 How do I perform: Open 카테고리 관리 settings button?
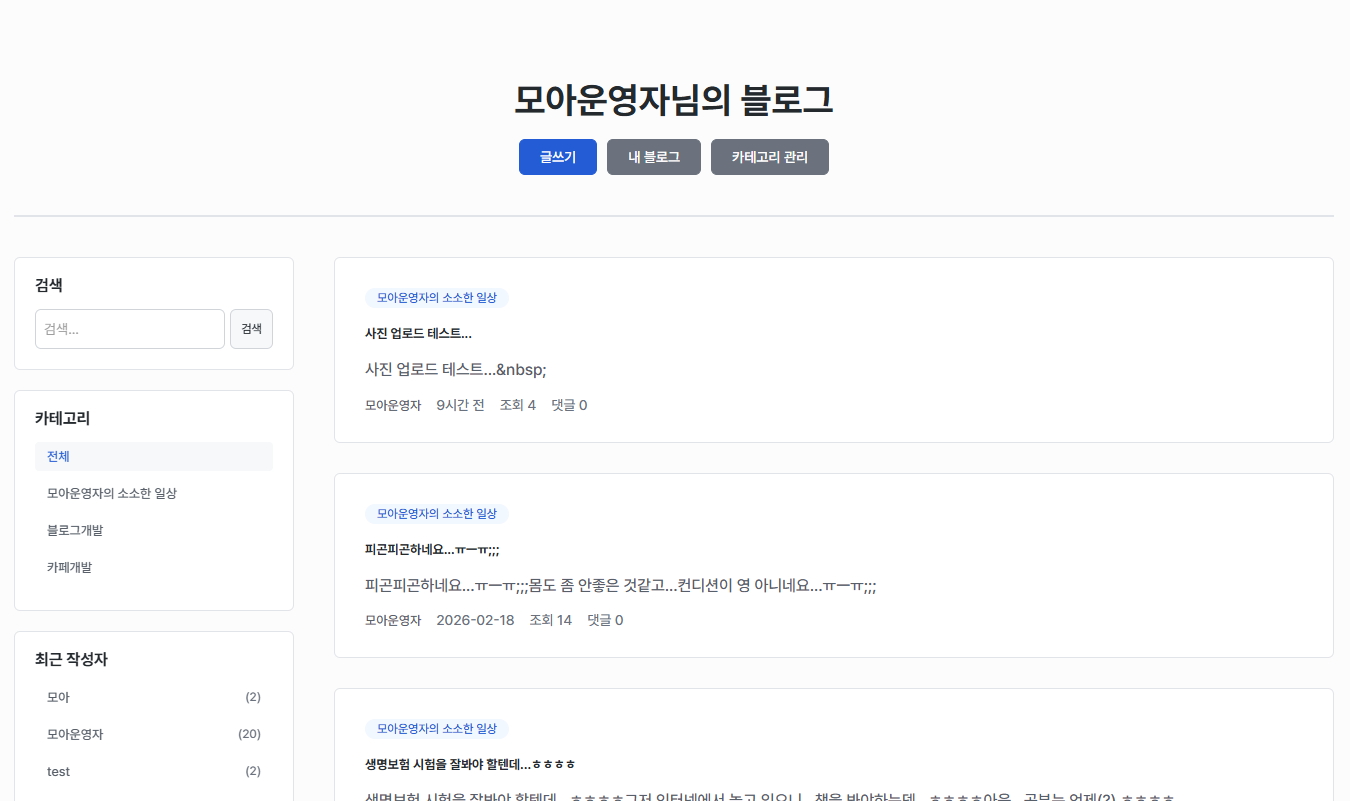tap(769, 157)
